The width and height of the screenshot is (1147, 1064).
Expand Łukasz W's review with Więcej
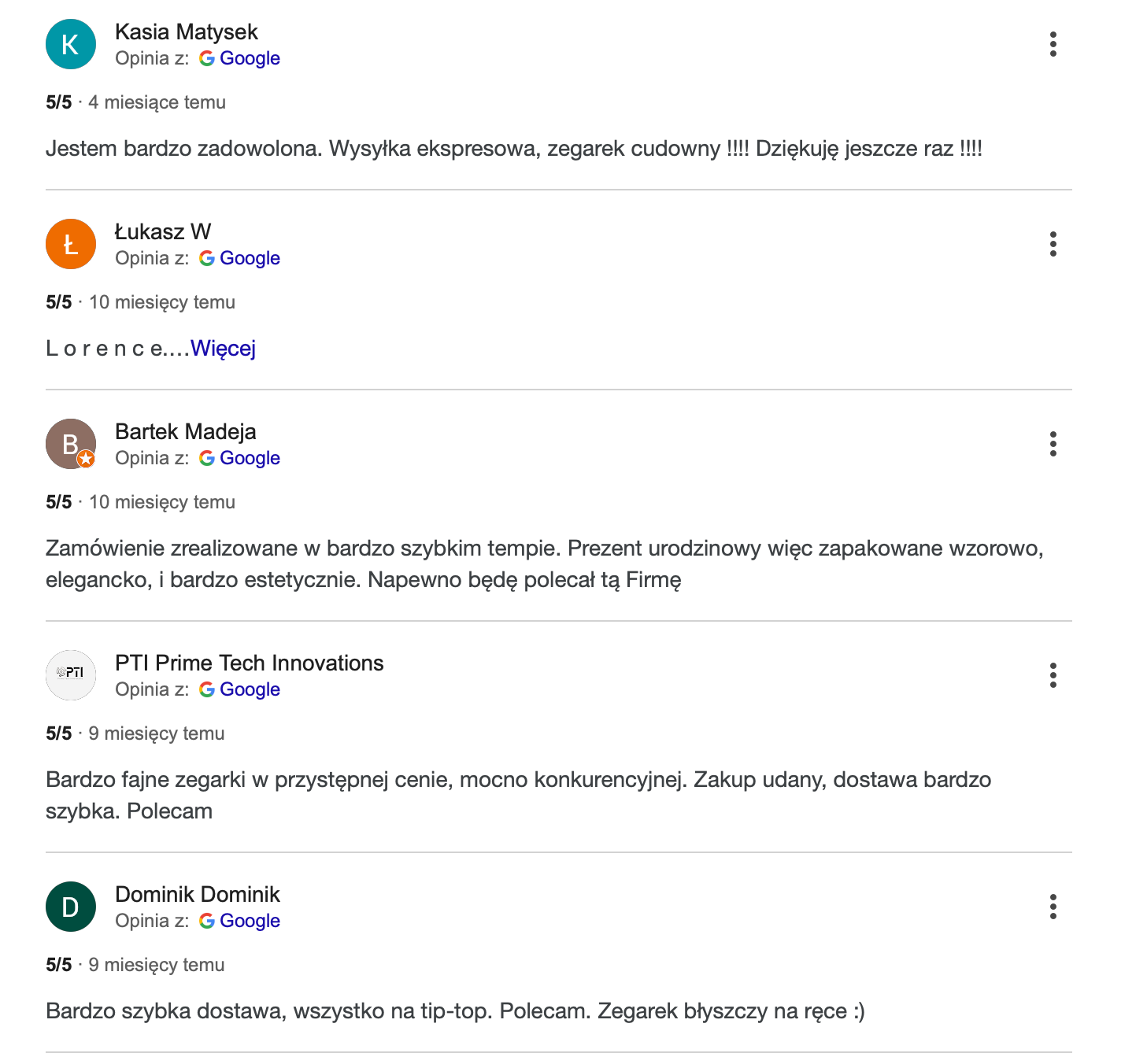tap(223, 348)
